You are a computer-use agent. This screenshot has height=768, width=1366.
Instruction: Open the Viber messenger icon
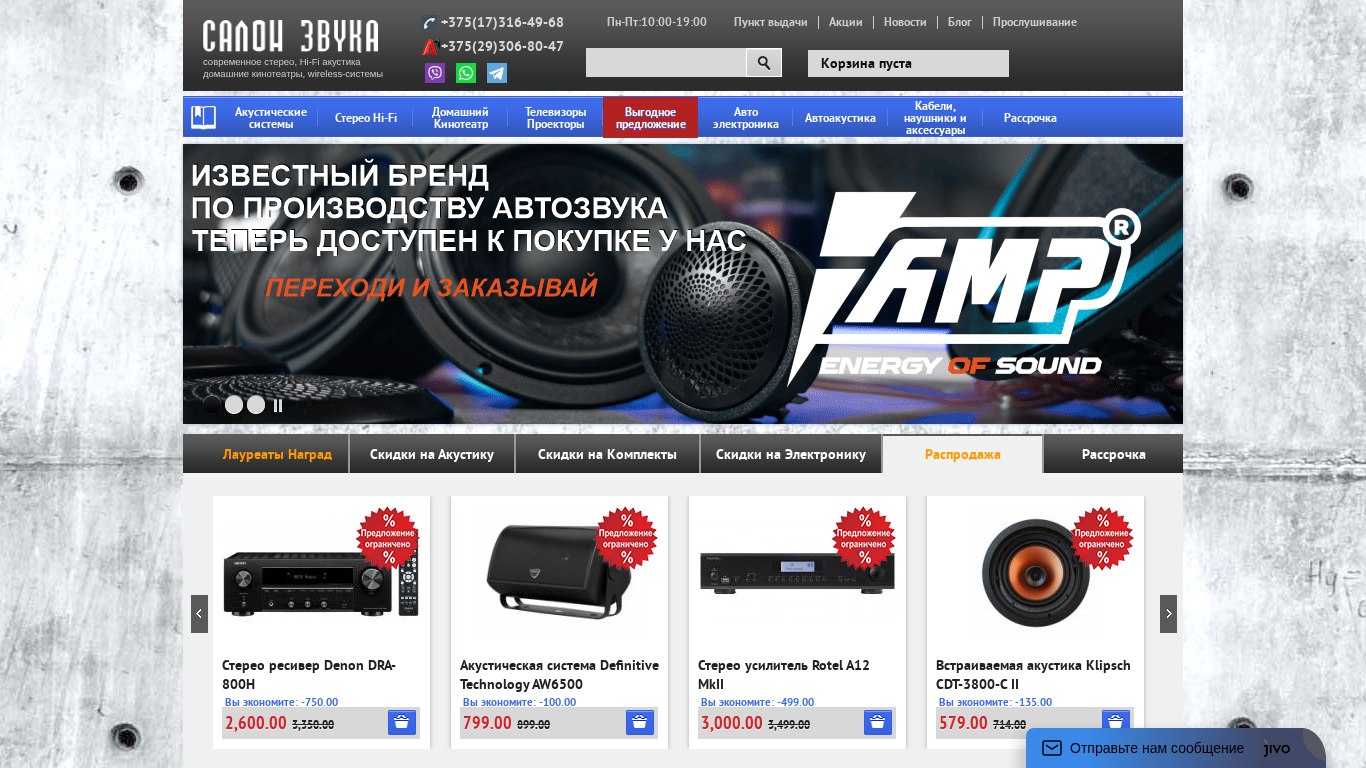pyautogui.click(x=435, y=73)
